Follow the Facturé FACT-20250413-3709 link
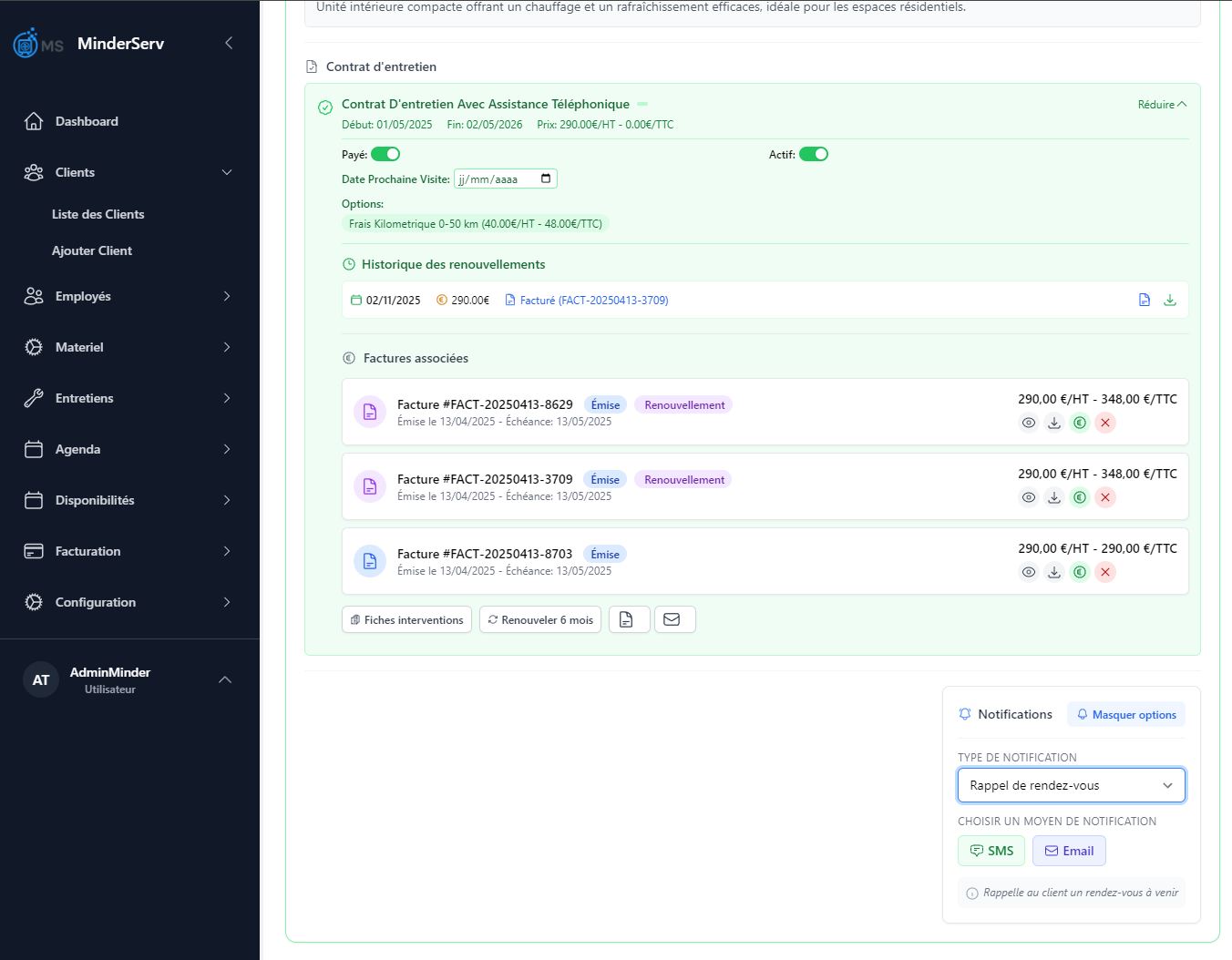 [593, 300]
